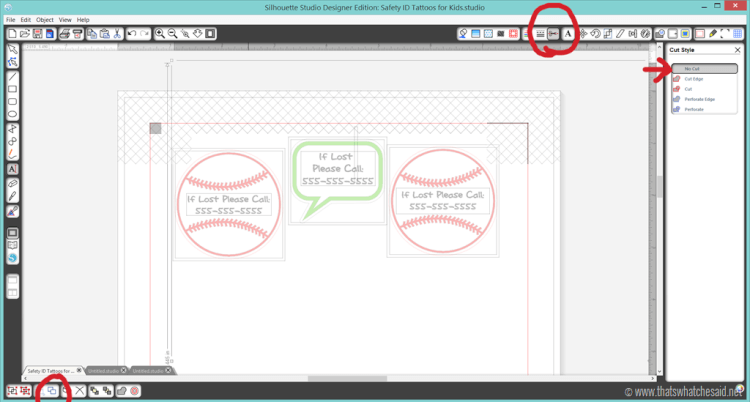Open the Grid settings icon
Screen dimensions: 750x402
(738, 34)
